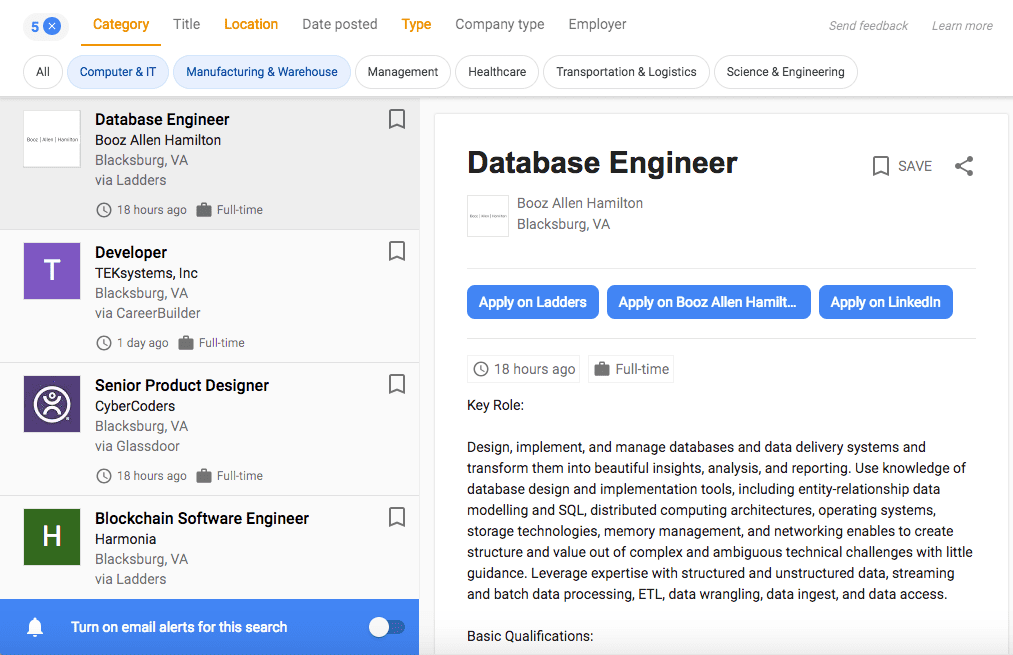
Task: Switch to the Company type filter
Action: (x=500, y=24)
